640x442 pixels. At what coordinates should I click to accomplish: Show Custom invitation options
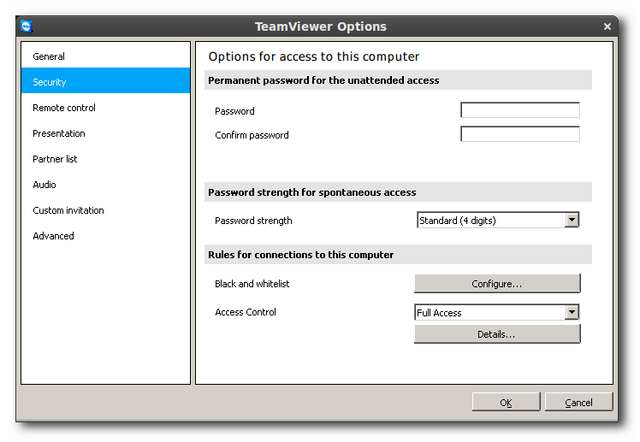coord(68,211)
